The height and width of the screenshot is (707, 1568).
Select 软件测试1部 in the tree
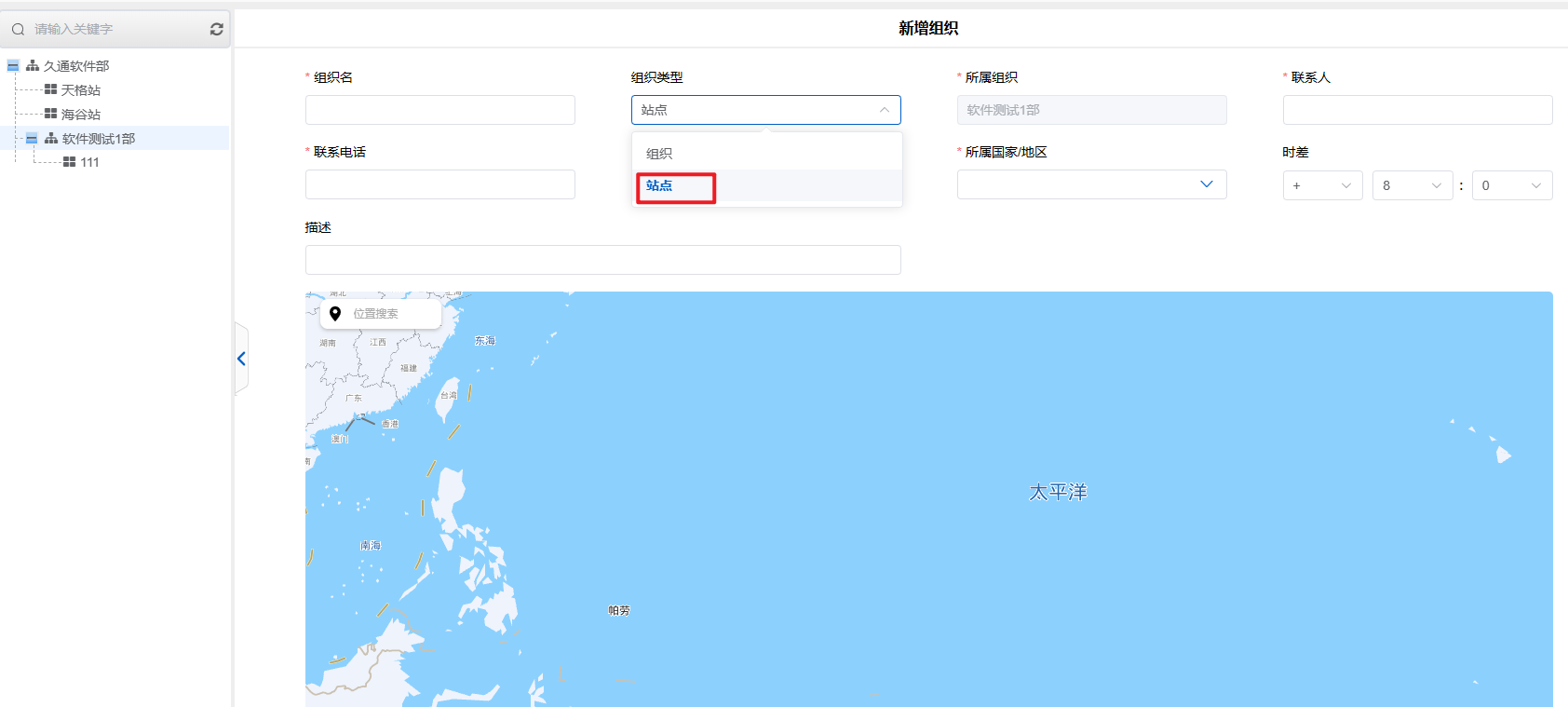pos(99,139)
